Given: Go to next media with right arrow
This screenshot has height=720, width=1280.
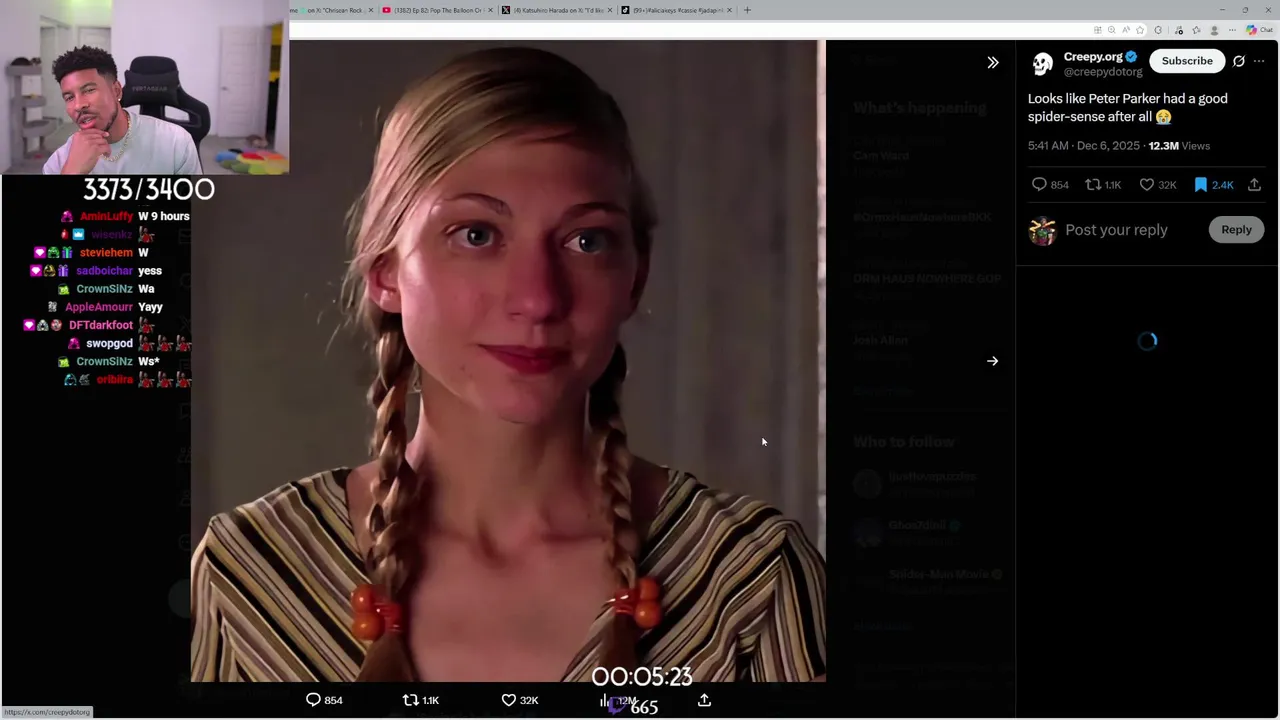Looking at the screenshot, I should click(993, 361).
